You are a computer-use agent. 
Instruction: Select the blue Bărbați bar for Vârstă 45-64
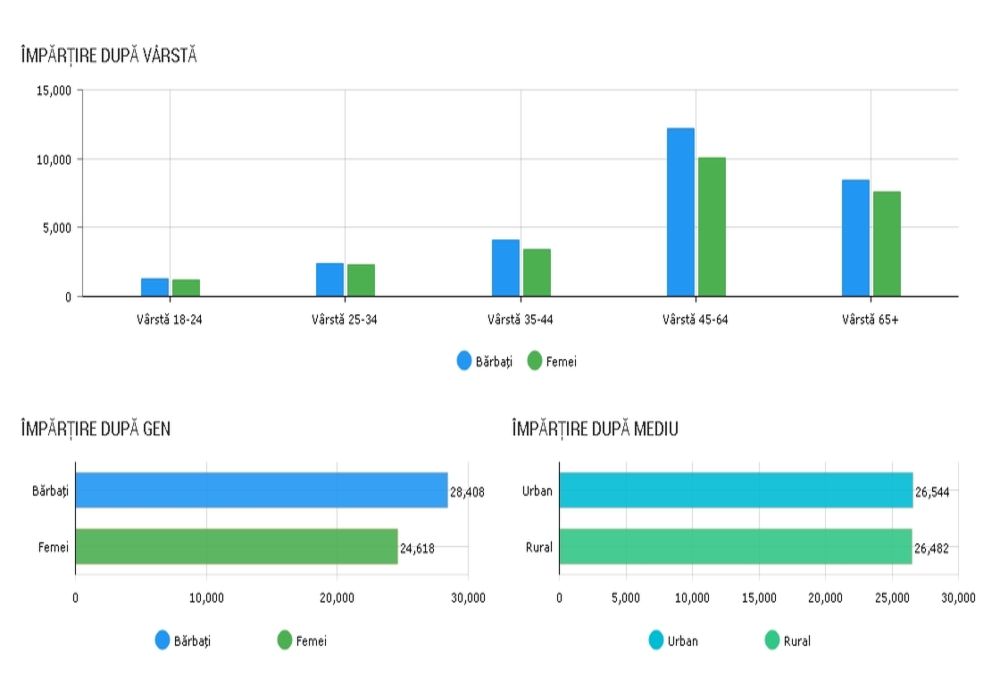(680, 212)
